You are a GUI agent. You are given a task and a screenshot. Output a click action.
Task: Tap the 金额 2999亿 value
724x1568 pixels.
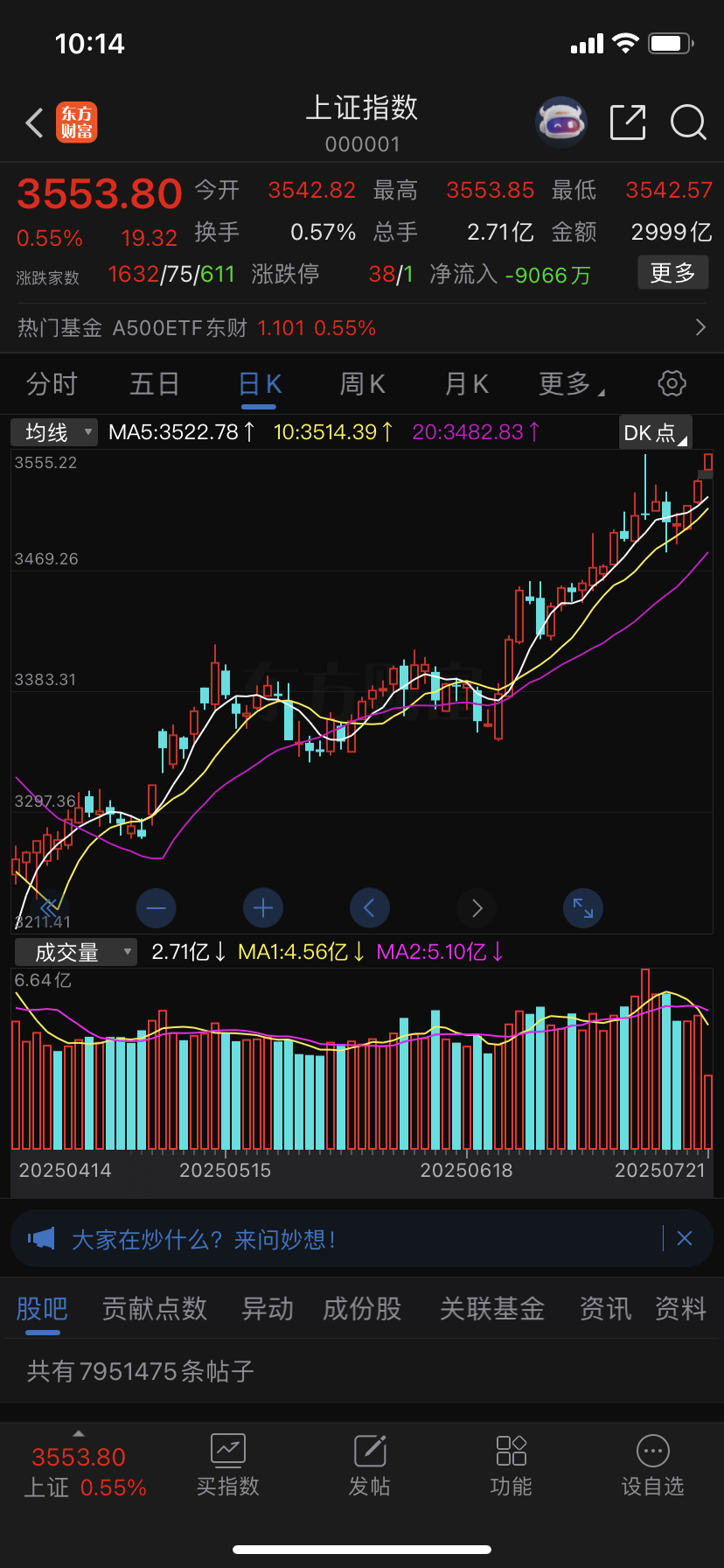click(x=672, y=232)
